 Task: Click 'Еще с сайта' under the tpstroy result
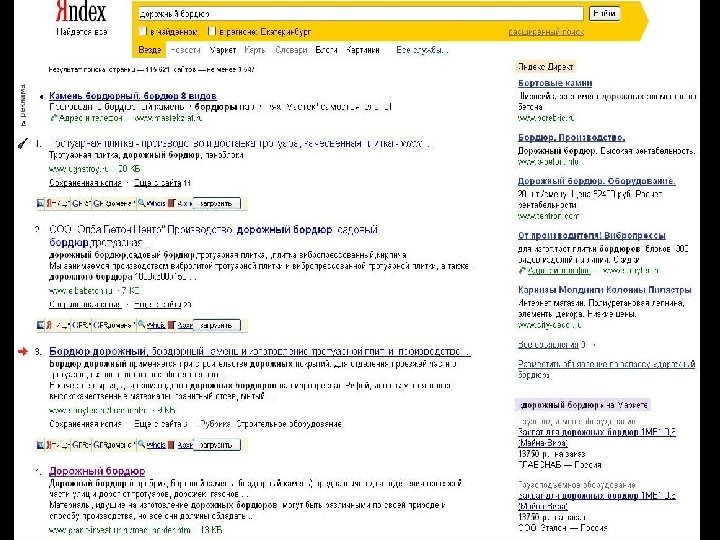[x=158, y=183]
